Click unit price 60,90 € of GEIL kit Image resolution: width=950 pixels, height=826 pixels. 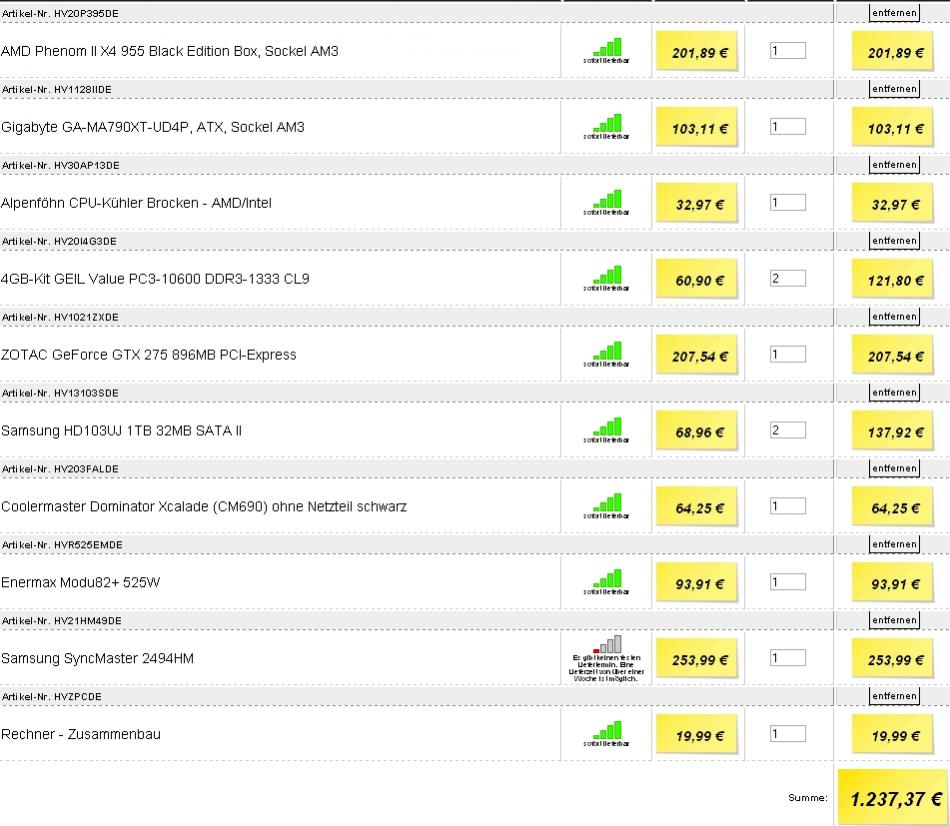(697, 279)
